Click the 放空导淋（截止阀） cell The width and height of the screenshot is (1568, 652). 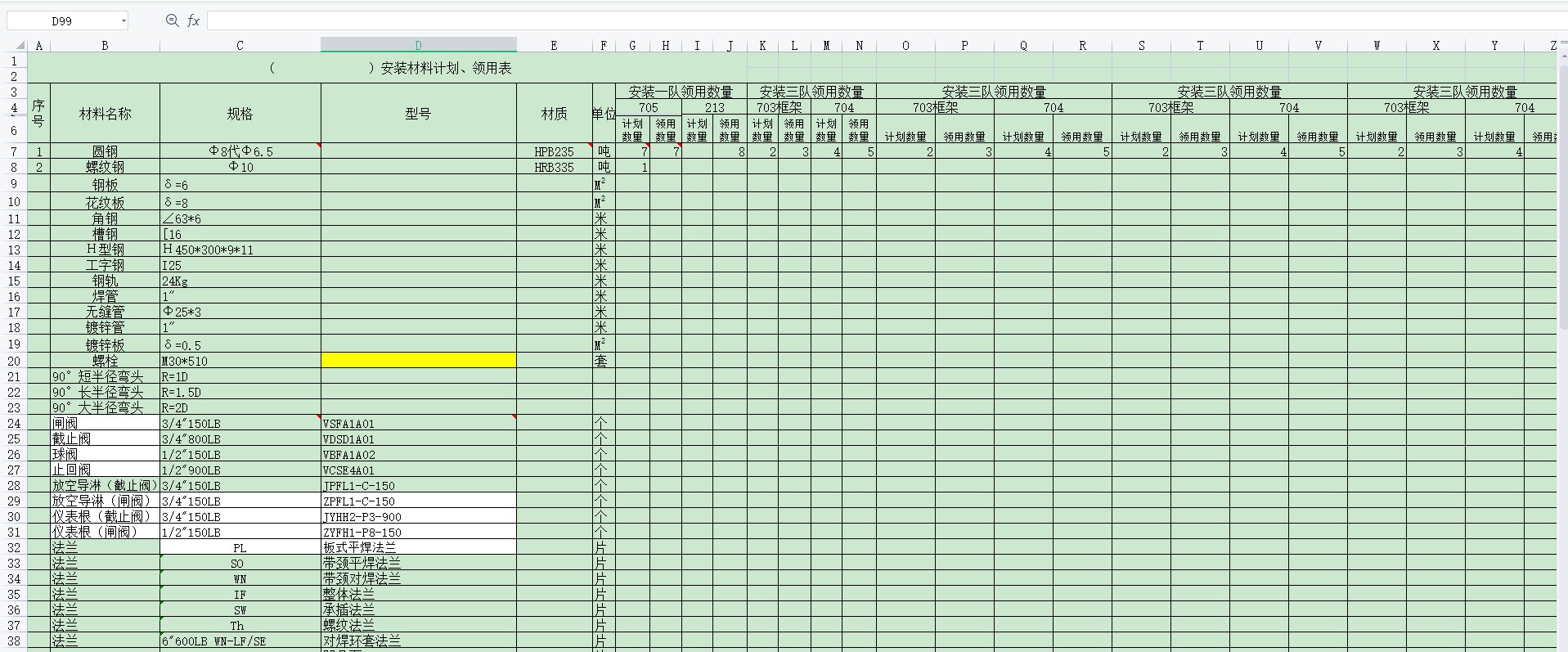point(106,485)
